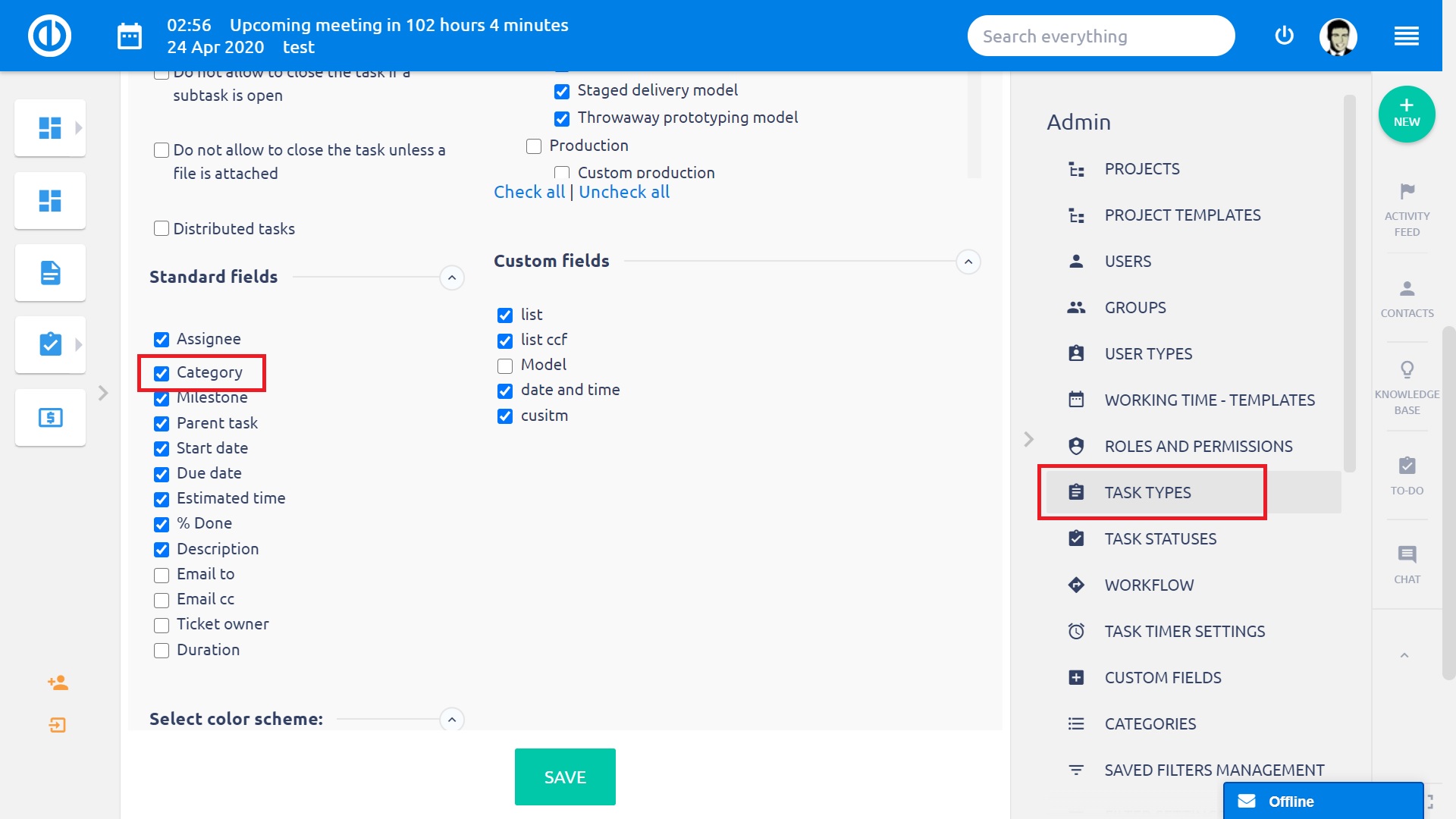Click the Uncheck all link
The image size is (1456, 819).
624,193
